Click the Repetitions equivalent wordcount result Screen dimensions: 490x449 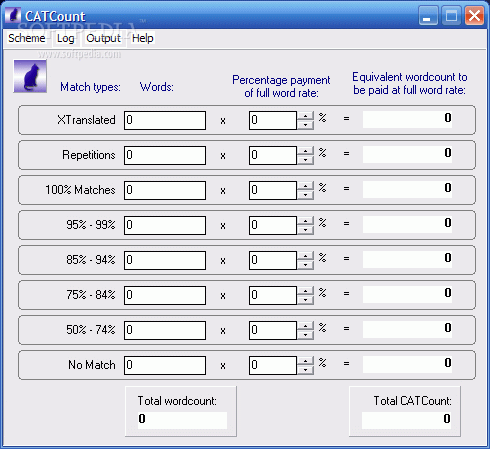407,154
